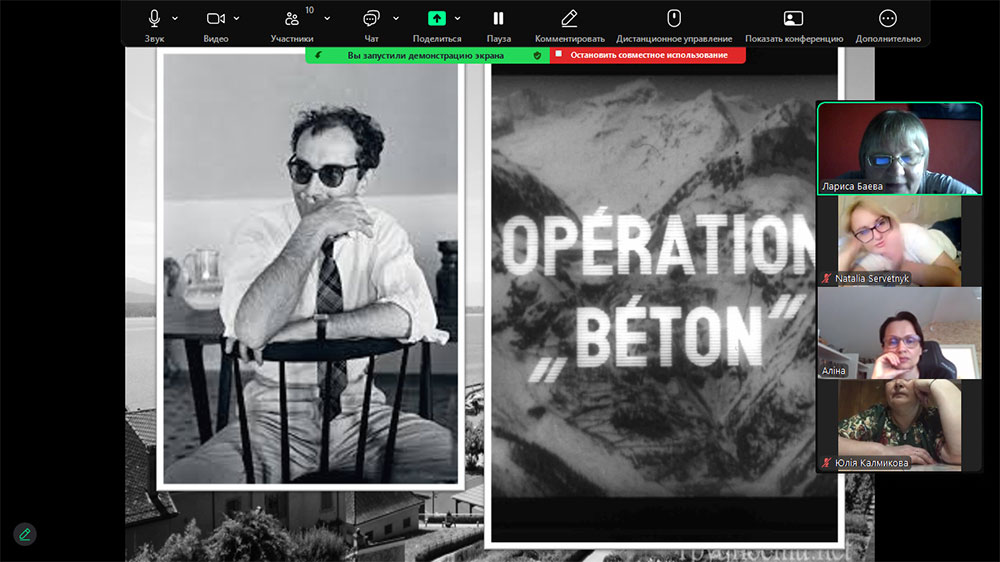Expand chat options arrow beside Чат

396,18
